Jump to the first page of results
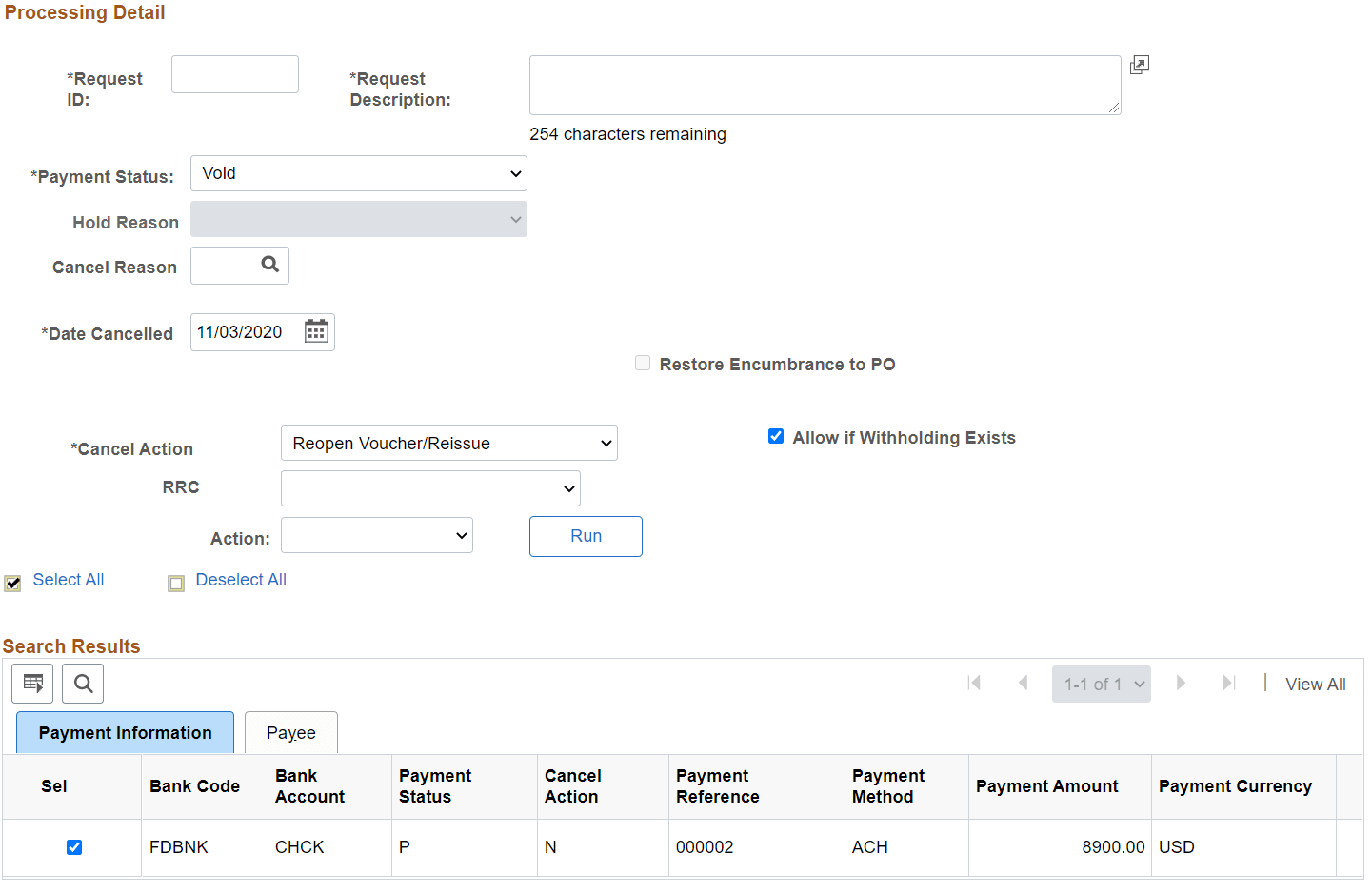Screen dimensions: 1372x893 (973, 683)
